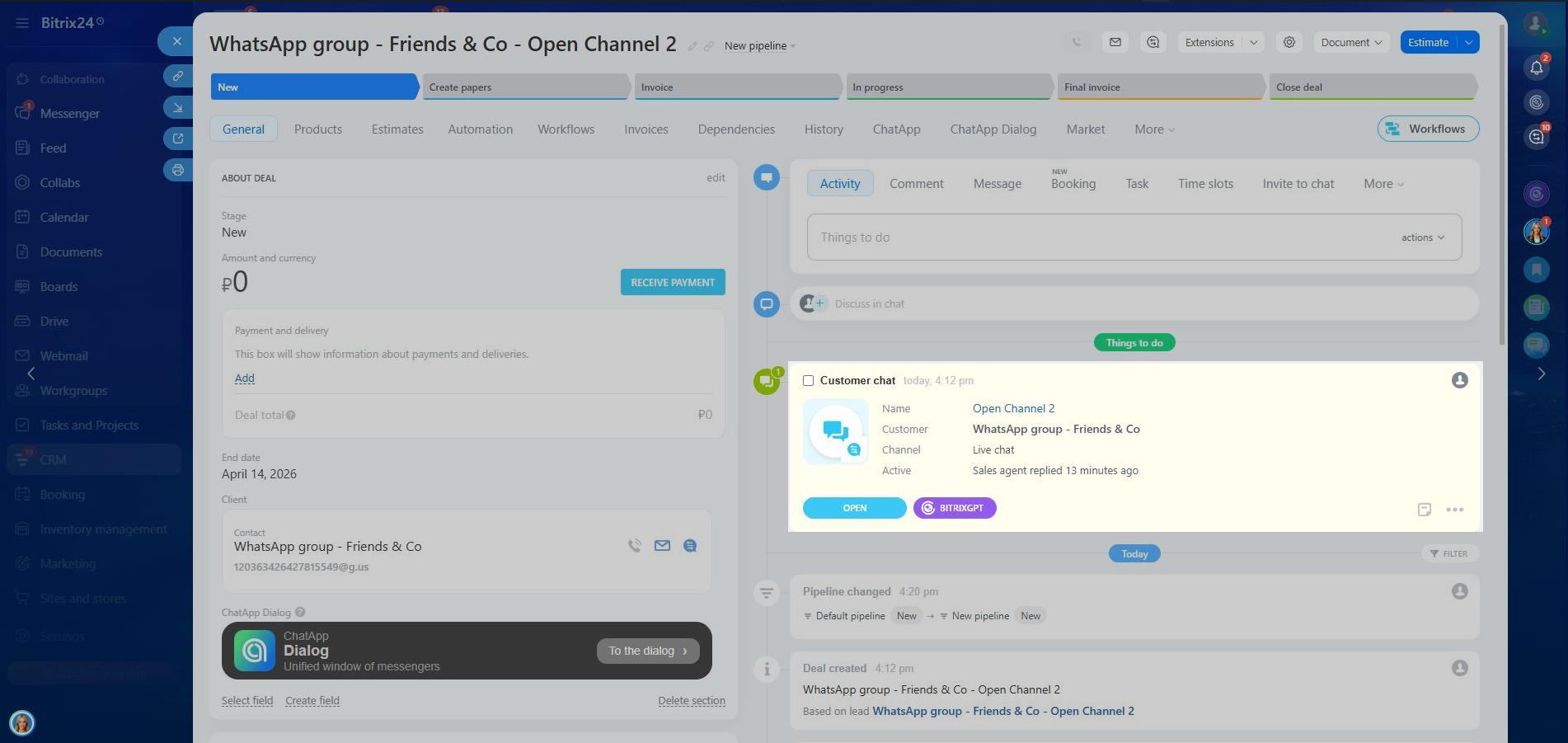Click the phone call icon in header
Image resolution: width=1568 pixels, height=743 pixels.
[x=1077, y=42]
